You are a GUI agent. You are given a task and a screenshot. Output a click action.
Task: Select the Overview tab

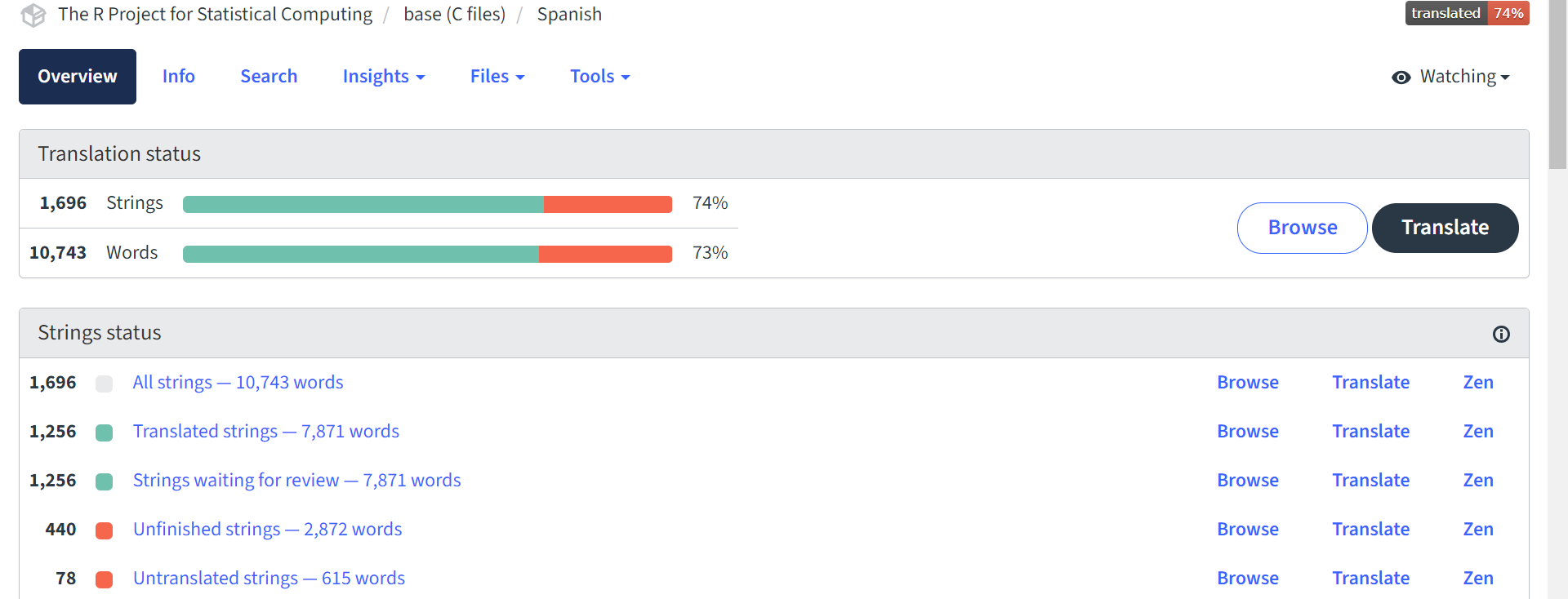tap(78, 77)
